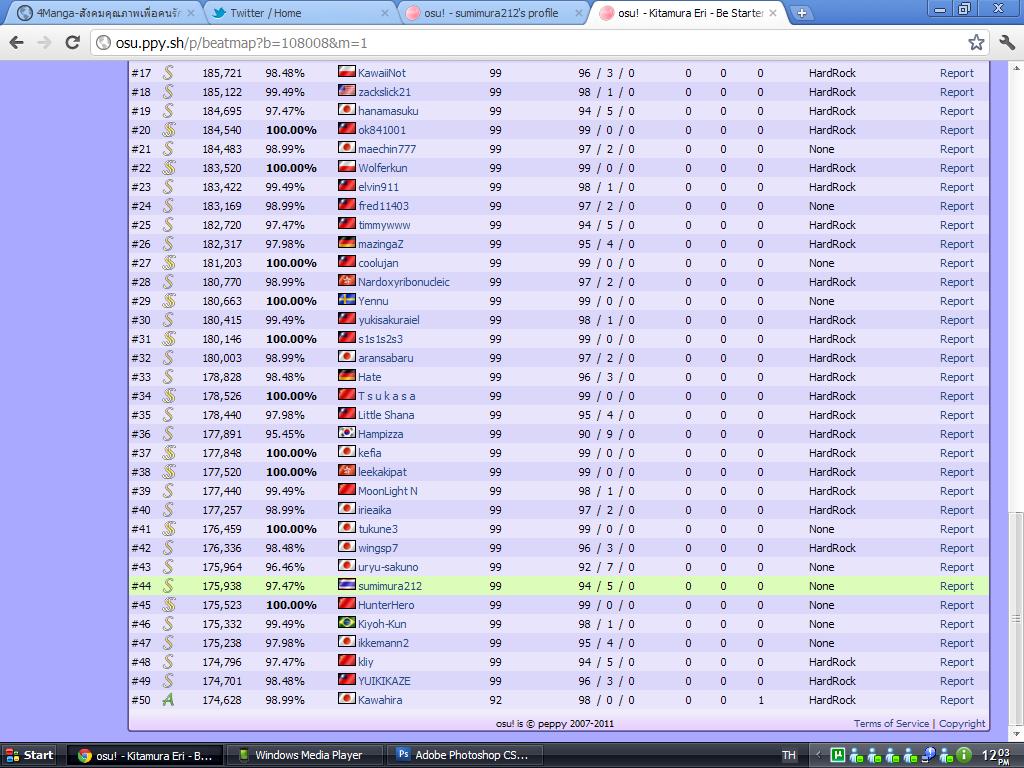Switch to the Twitter / Home tab
This screenshot has height=768, width=1024.
pos(297,13)
